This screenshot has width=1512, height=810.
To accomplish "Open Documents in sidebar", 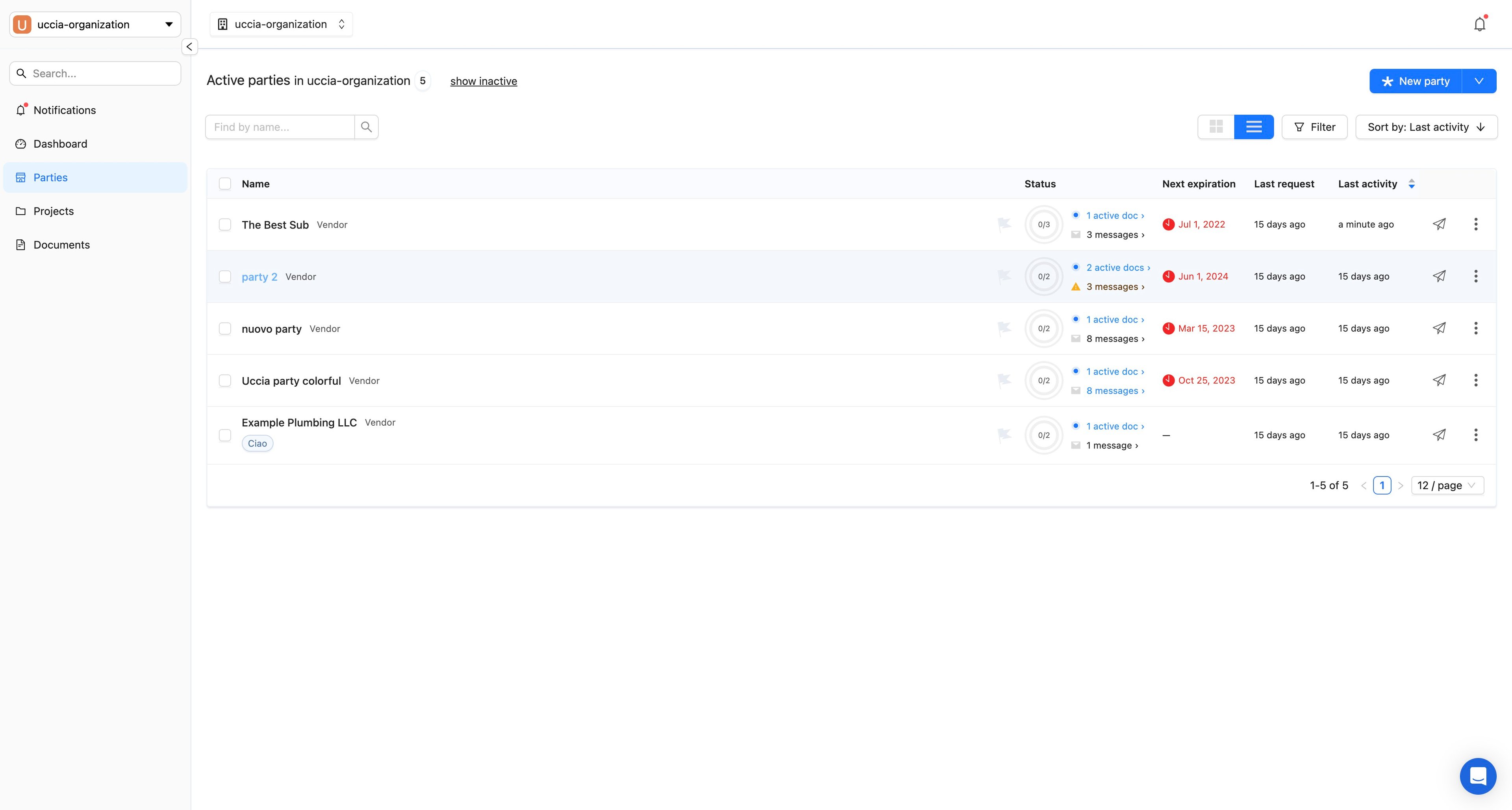I will click(61, 245).
